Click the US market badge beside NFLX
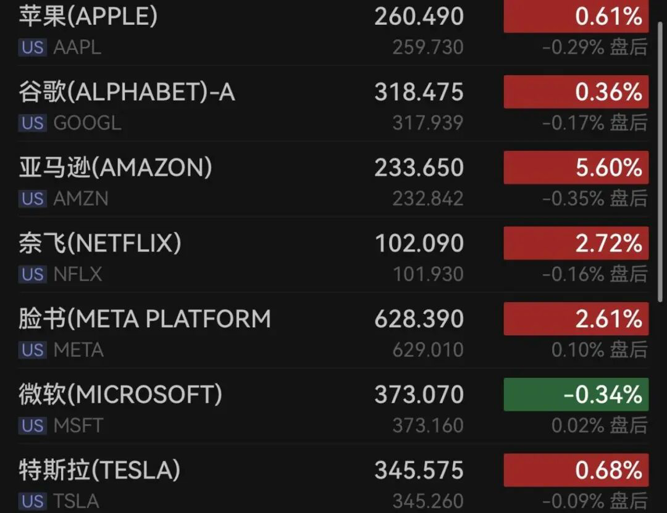 (32, 274)
